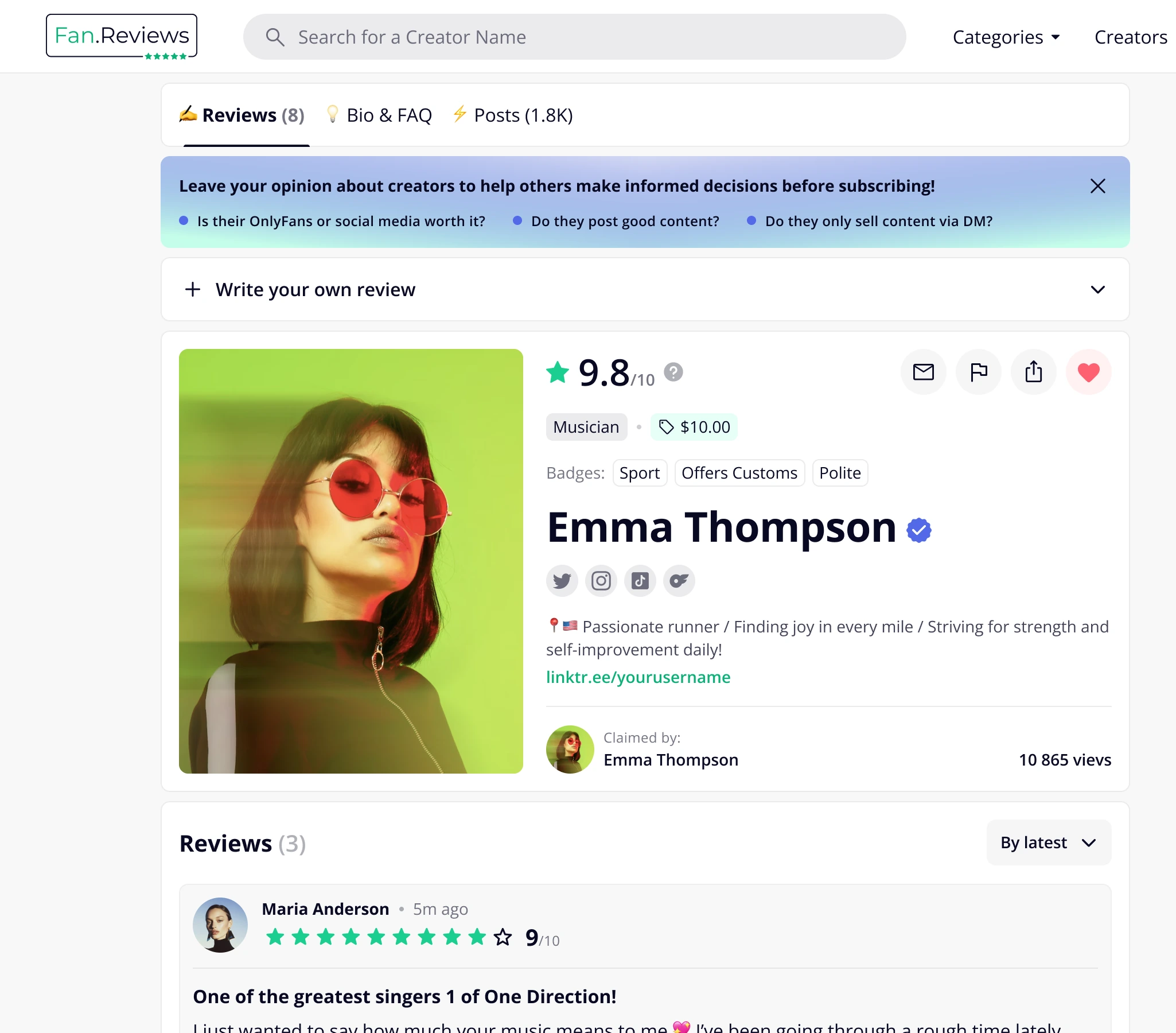Click the Offers Customs badge
Screen dimensions: 1176x1033
739,473
